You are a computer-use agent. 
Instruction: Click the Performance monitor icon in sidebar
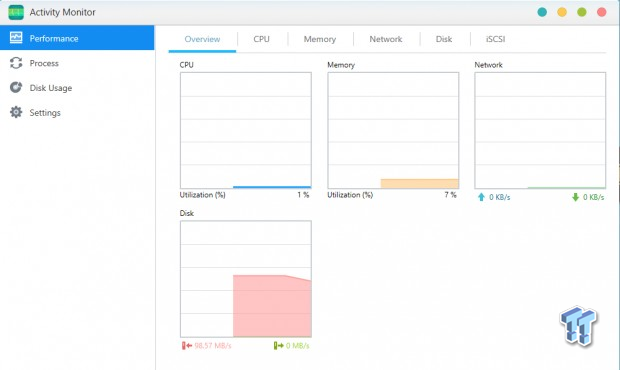16,38
